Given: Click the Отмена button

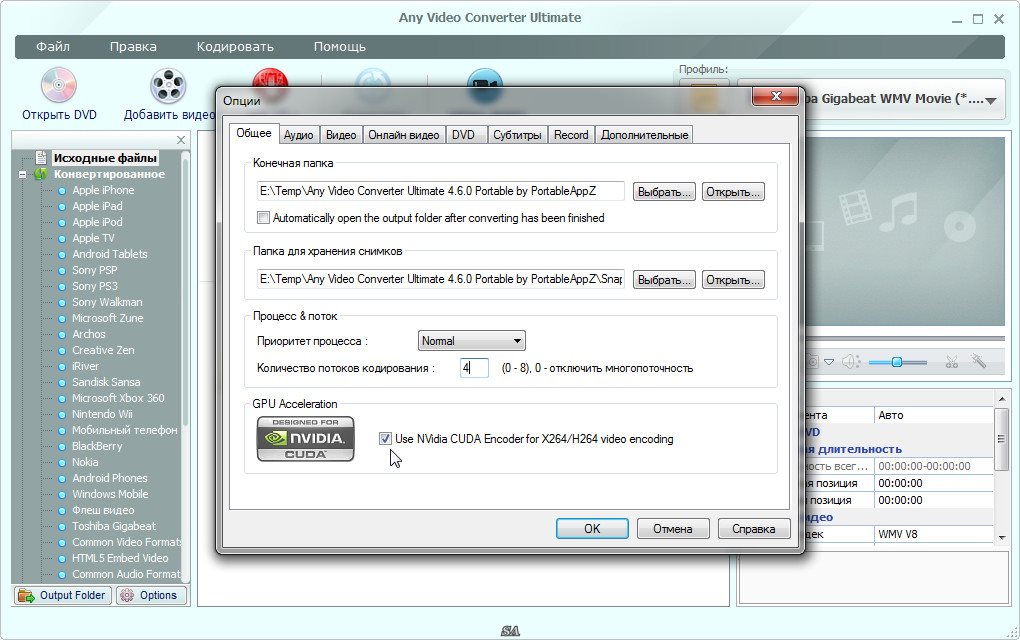Looking at the screenshot, I should point(673,529).
